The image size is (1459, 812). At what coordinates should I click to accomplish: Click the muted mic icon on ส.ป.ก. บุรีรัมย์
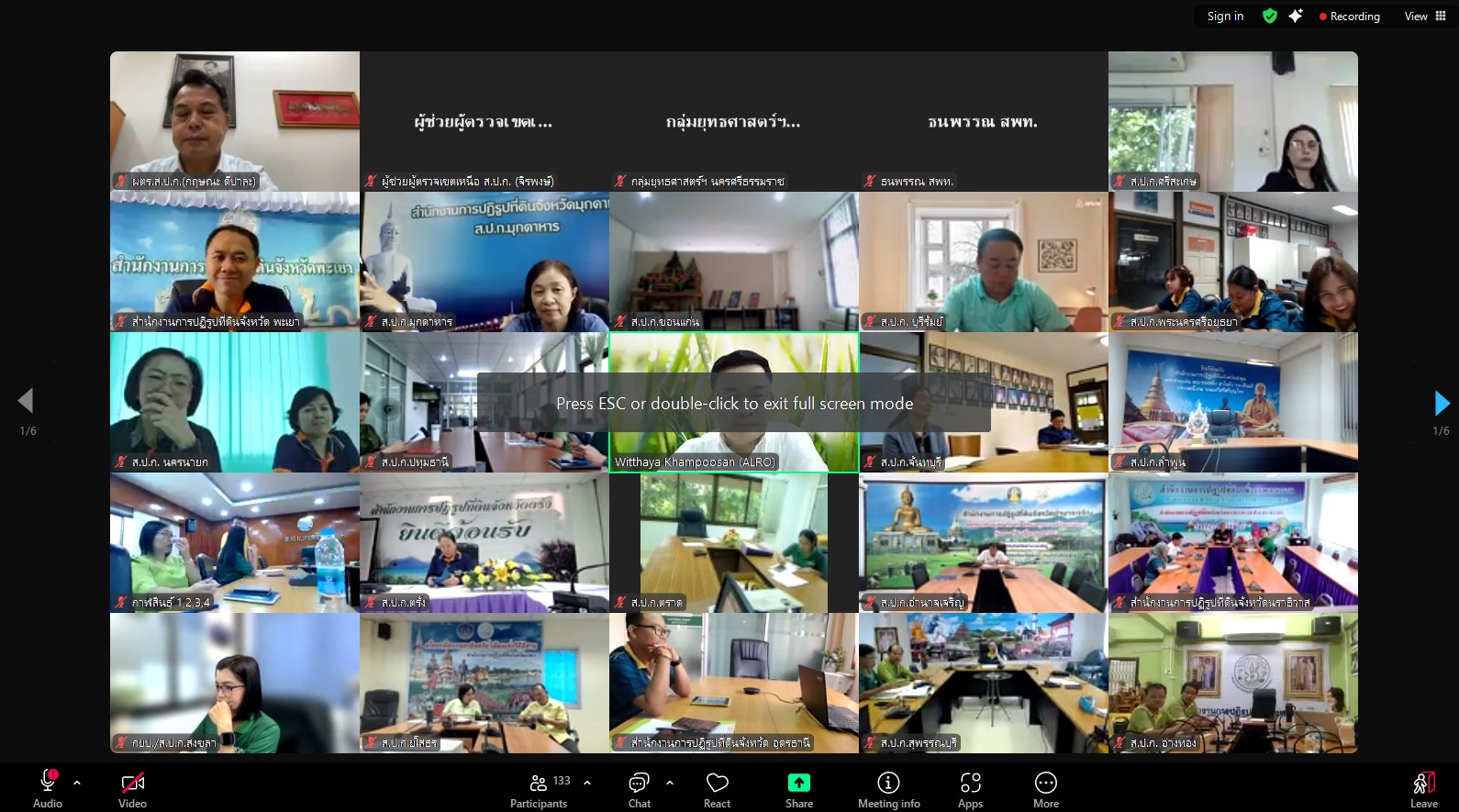pyautogui.click(x=870, y=322)
